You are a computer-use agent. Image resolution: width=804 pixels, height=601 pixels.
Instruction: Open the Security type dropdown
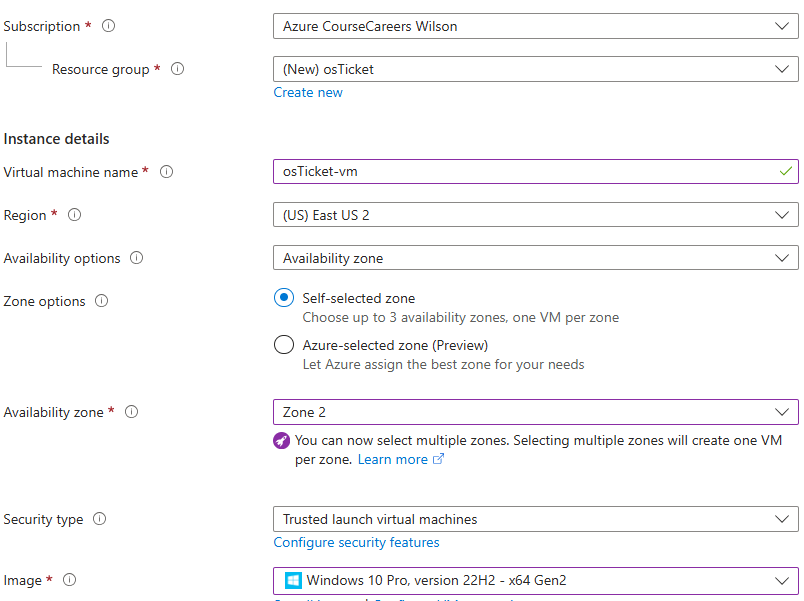(x=535, y=519)
